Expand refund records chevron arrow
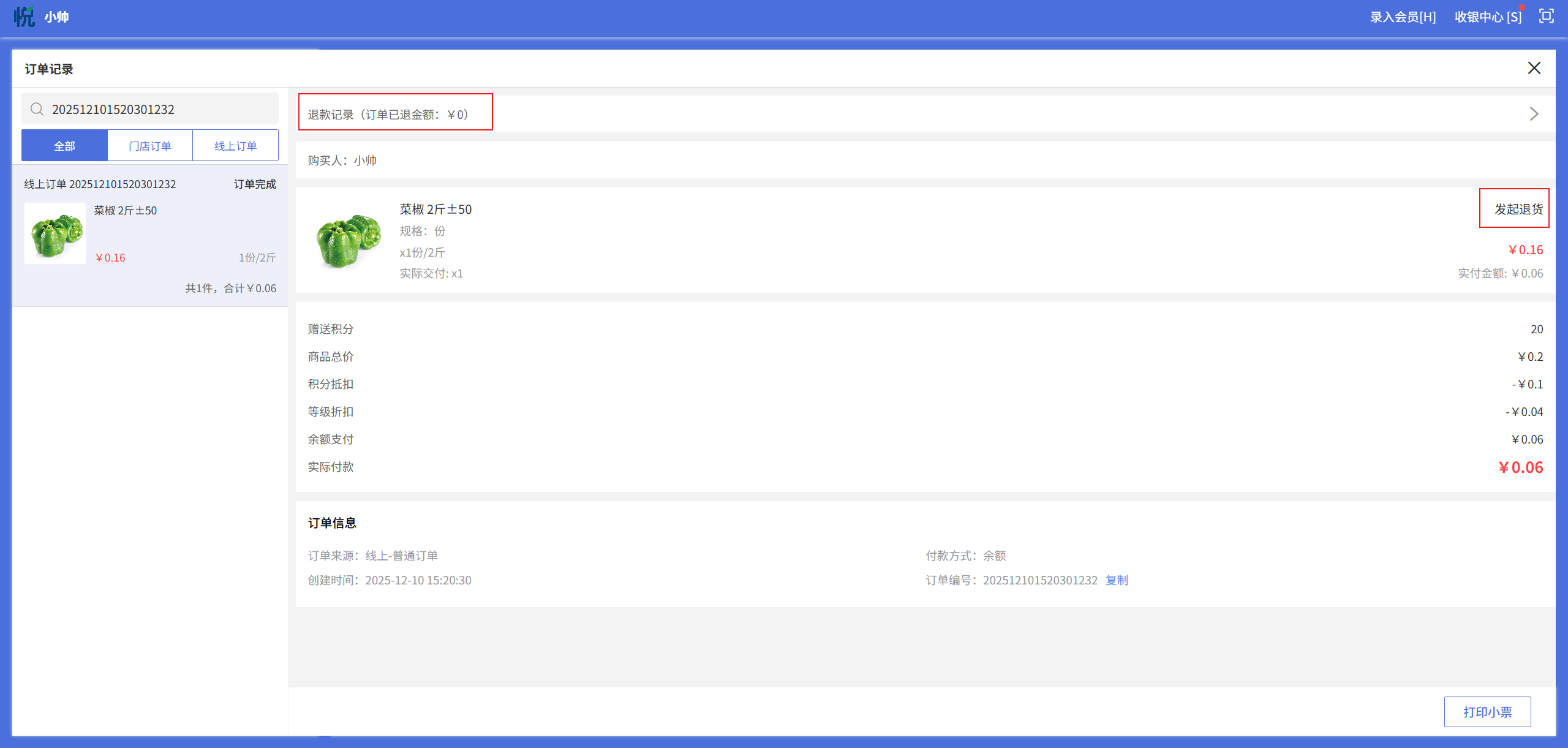 pos(1534,114)
